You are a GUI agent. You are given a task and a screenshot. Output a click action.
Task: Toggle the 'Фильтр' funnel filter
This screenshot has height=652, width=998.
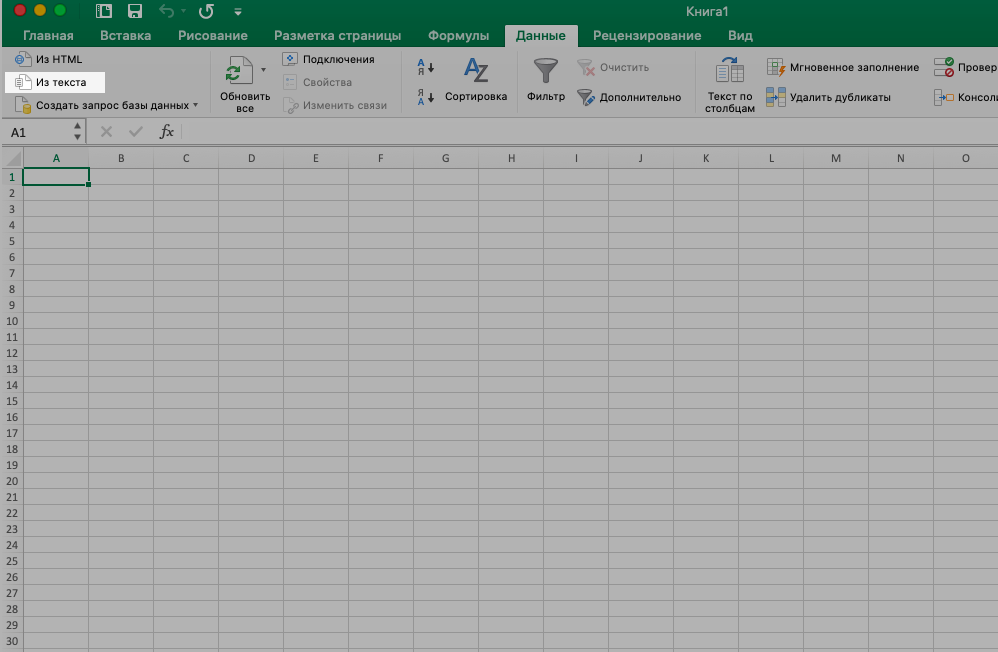click(x=545, y=80)
